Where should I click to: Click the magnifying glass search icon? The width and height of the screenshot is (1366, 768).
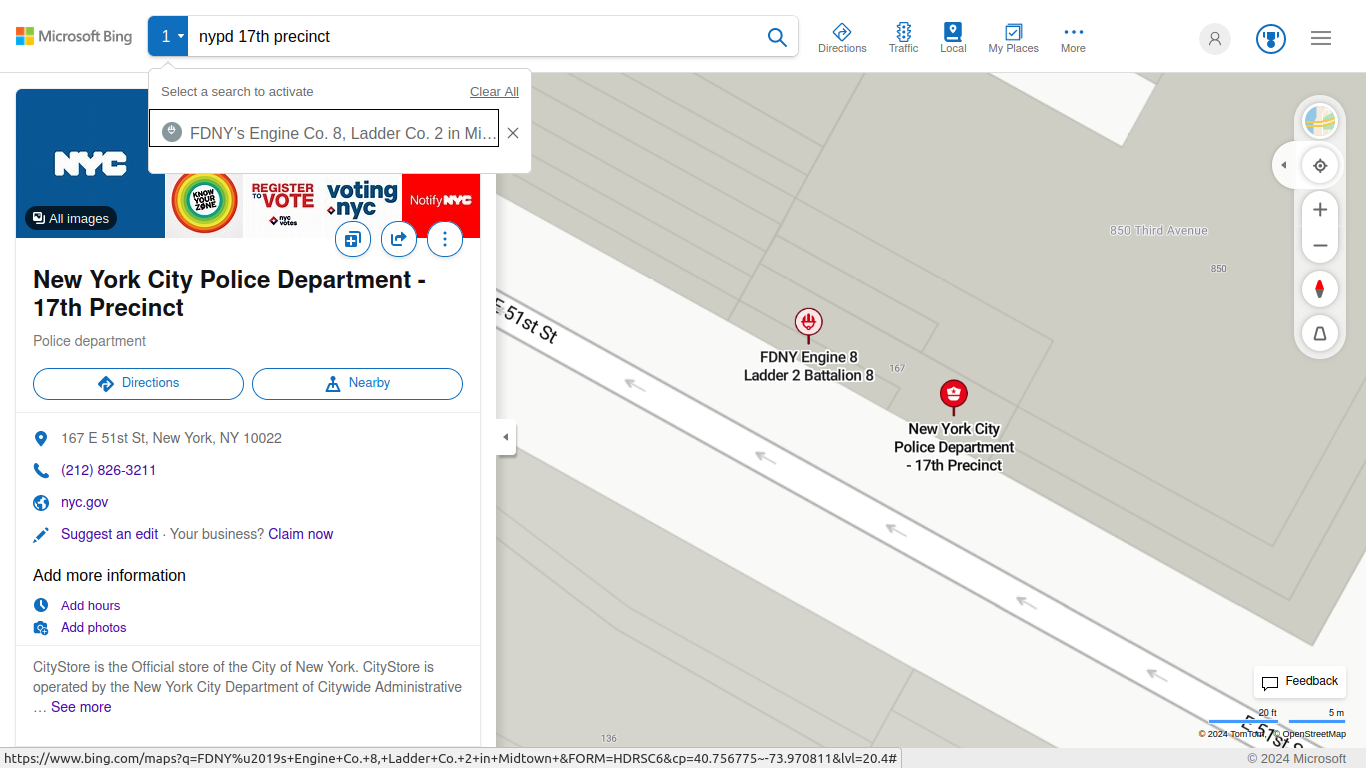click(777, 37)
